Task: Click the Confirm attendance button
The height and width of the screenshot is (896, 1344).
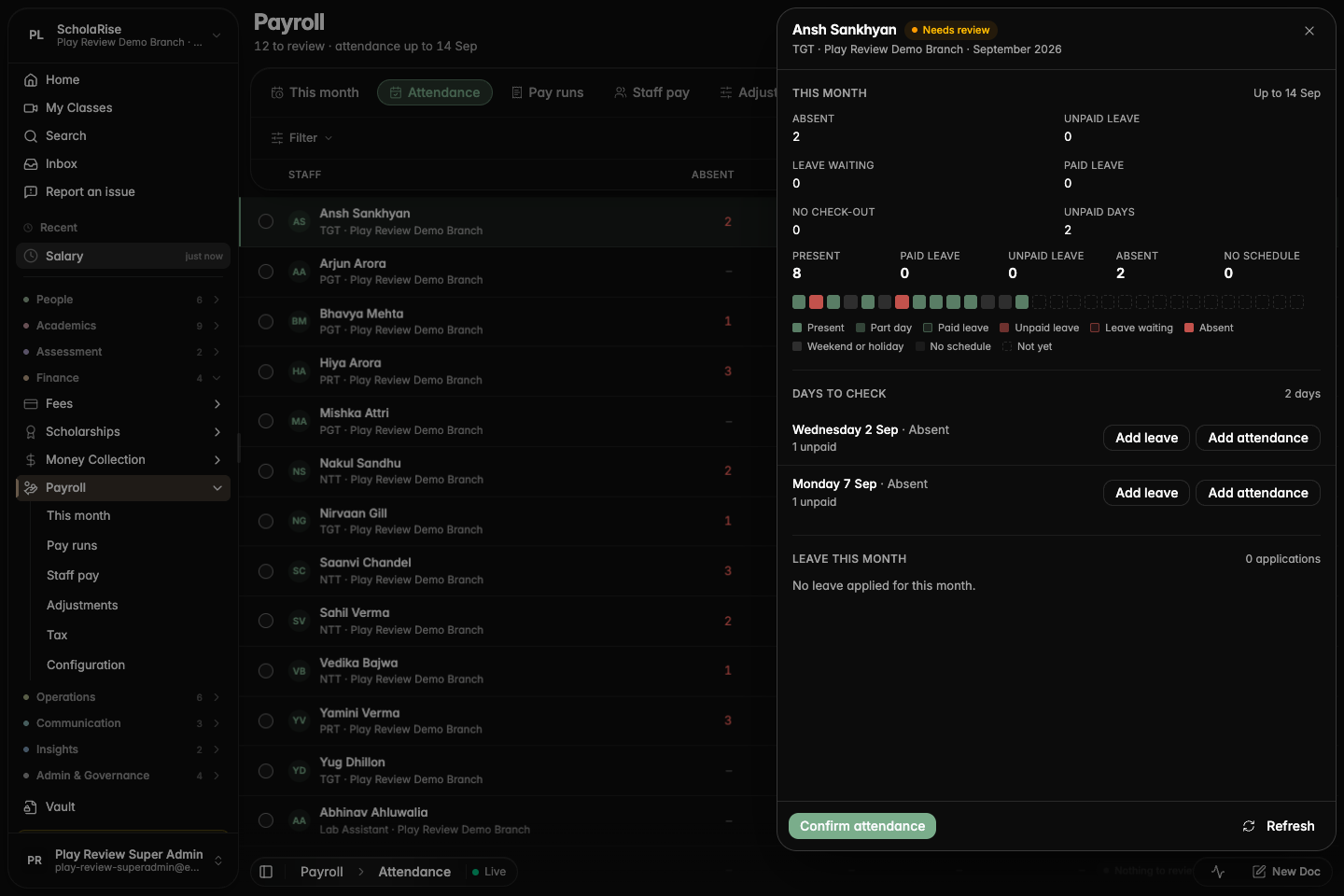Action: pyautogui.click(x=862, y=826)
